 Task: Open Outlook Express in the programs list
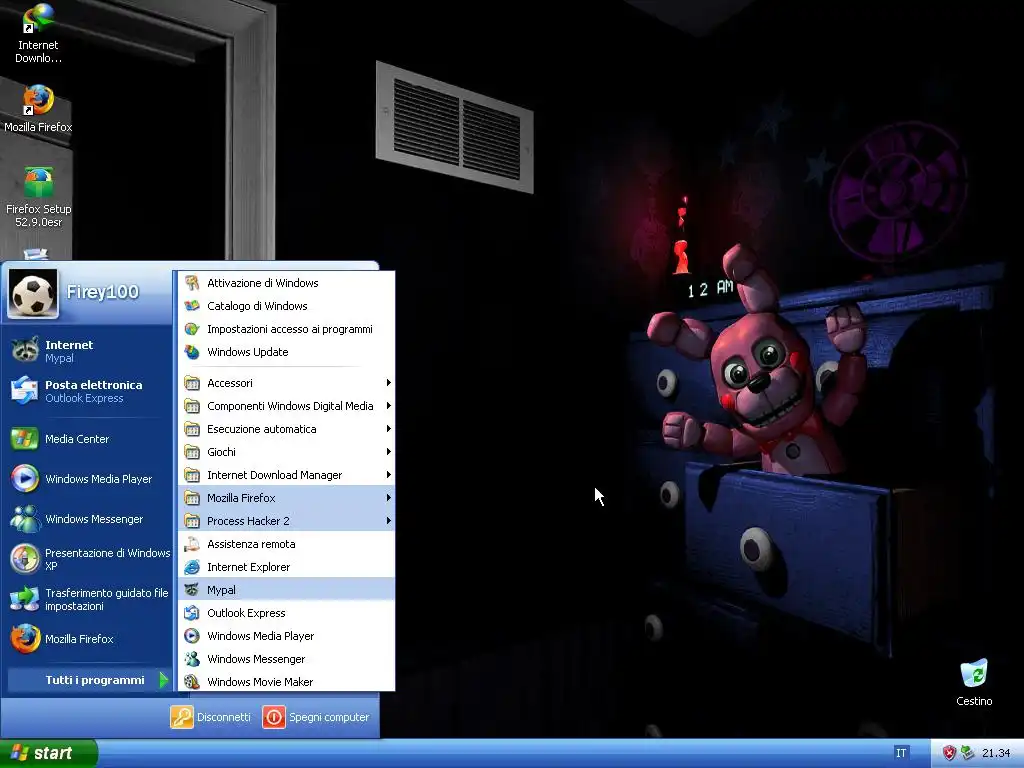click(287, 613)
